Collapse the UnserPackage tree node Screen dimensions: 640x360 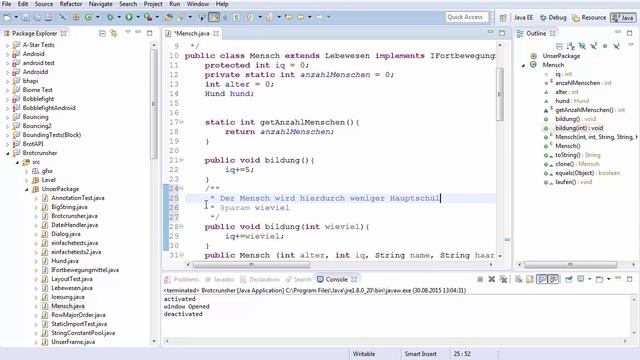(27, 189)
